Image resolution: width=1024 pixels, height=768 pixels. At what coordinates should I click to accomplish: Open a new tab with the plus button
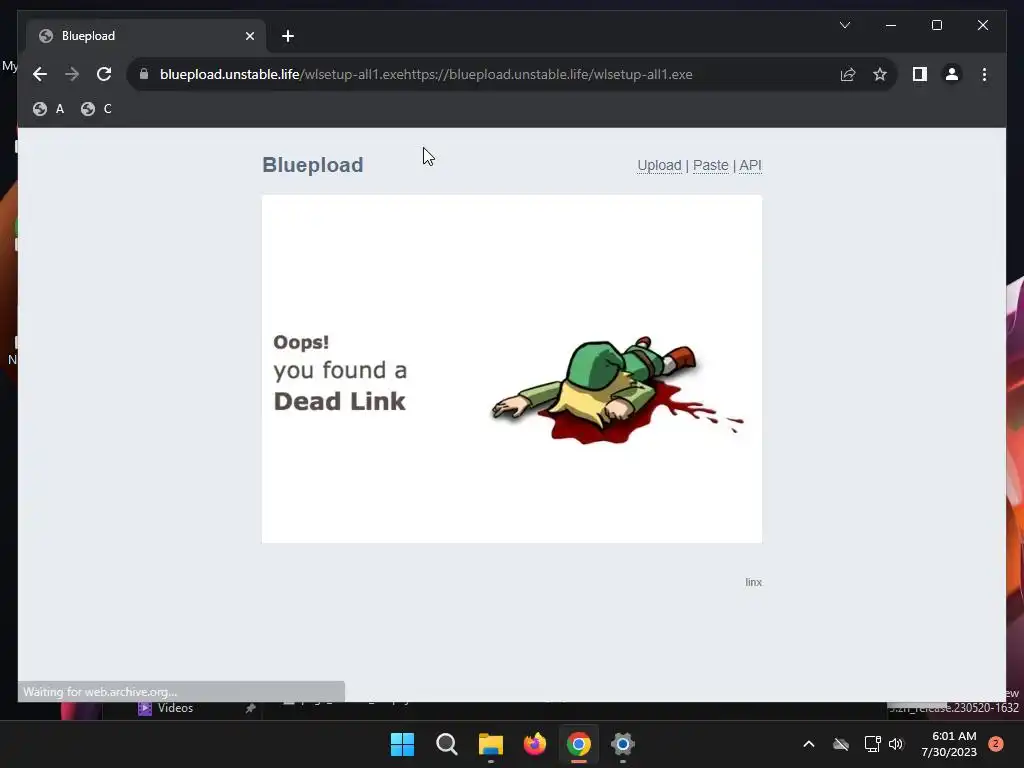pos(288,36)
